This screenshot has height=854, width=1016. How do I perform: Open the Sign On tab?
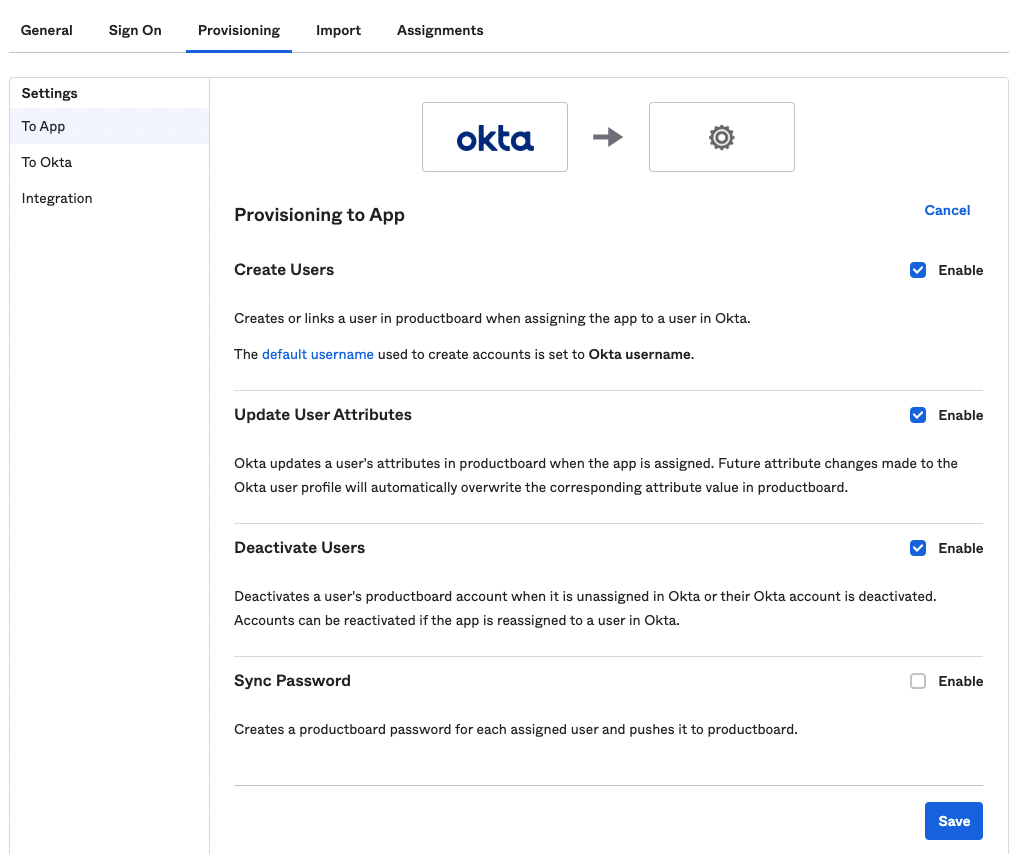click(x=134, y=30)
